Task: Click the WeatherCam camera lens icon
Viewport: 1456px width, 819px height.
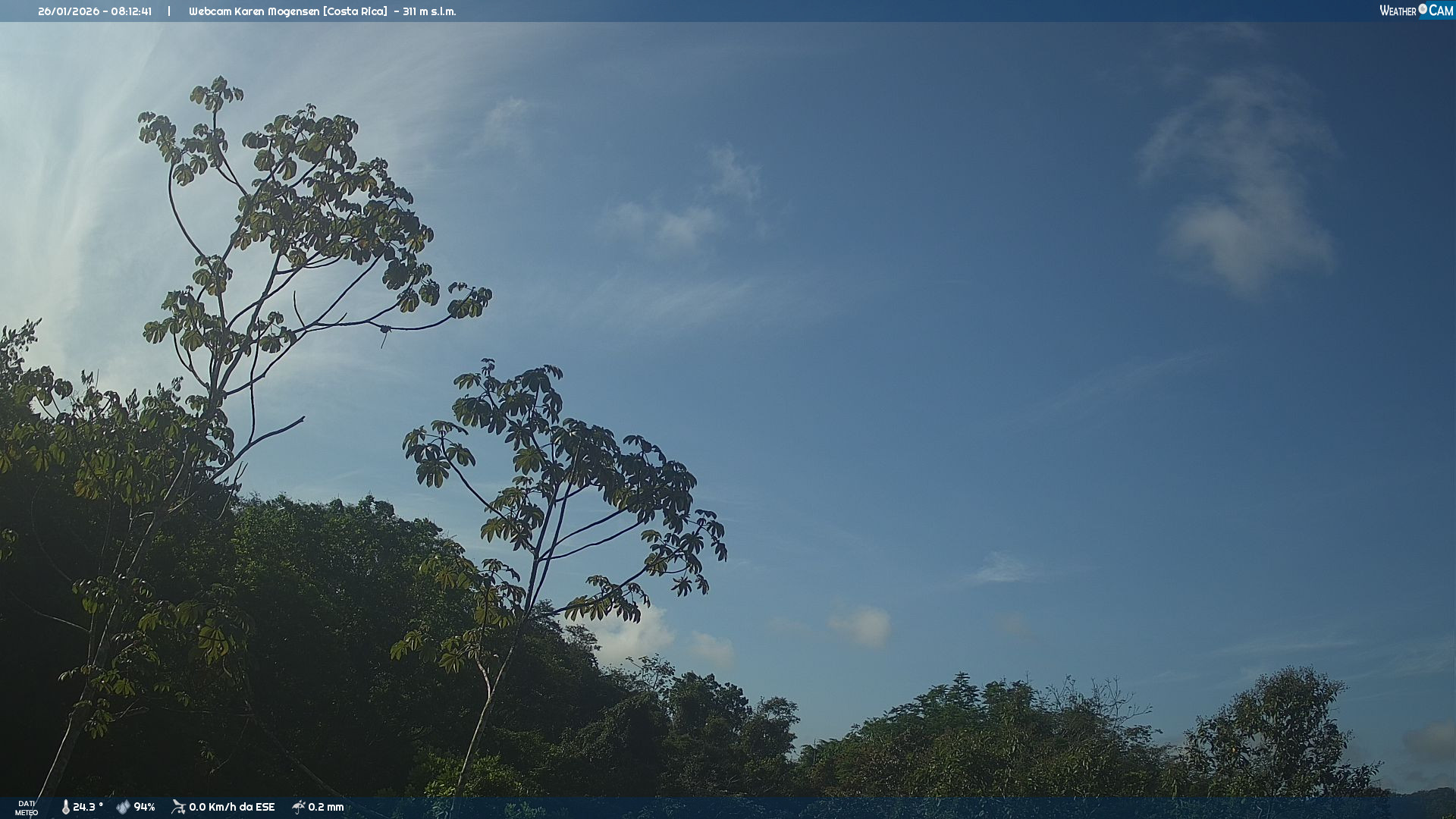Action: pyautogui.click(x=1423, y=9)
